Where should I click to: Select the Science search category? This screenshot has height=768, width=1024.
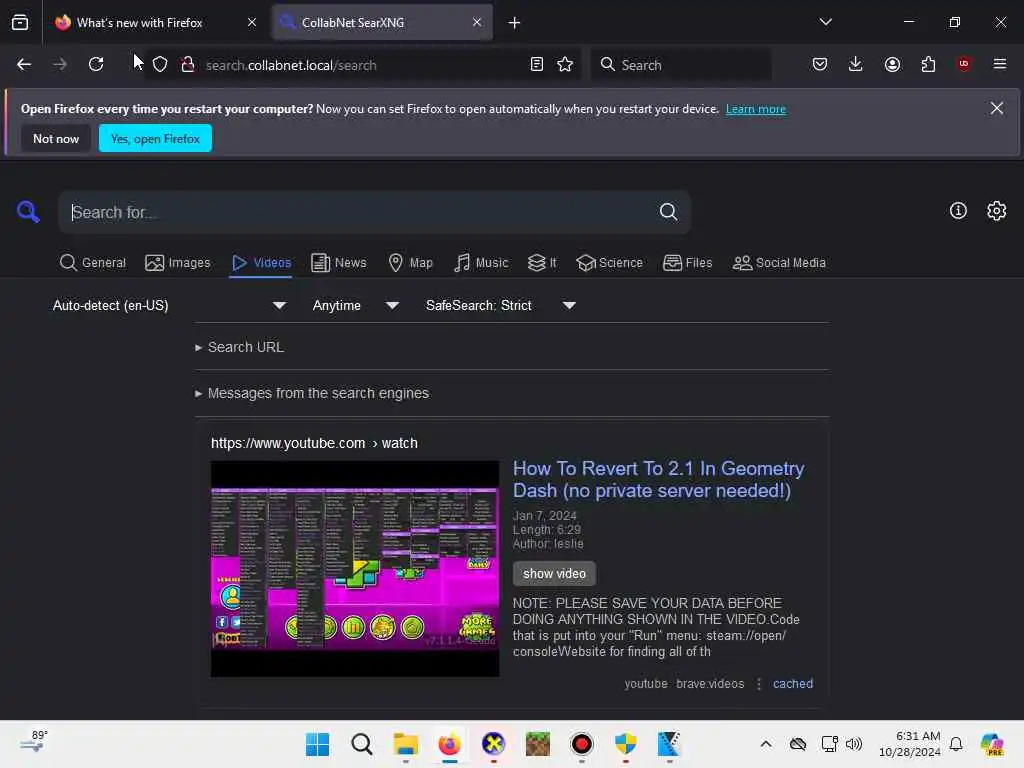(x=609, y=263)
